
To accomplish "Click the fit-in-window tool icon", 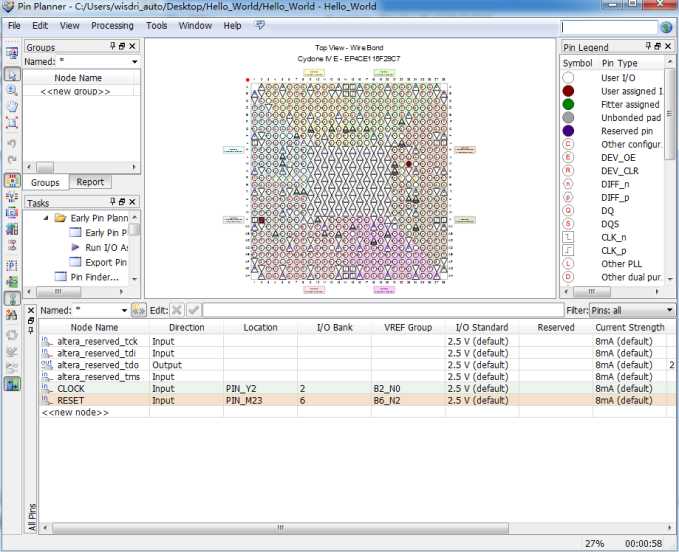I will 12,123.
